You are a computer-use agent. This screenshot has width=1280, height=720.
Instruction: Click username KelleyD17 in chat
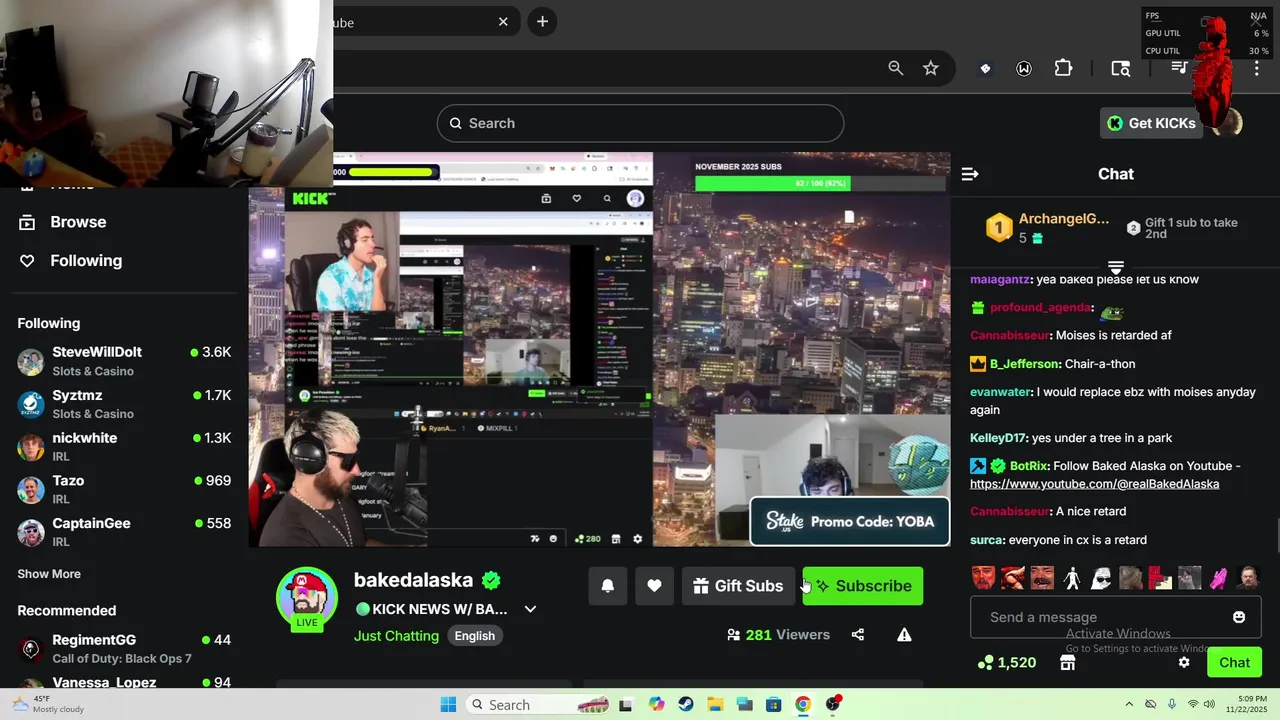(997, 438)
